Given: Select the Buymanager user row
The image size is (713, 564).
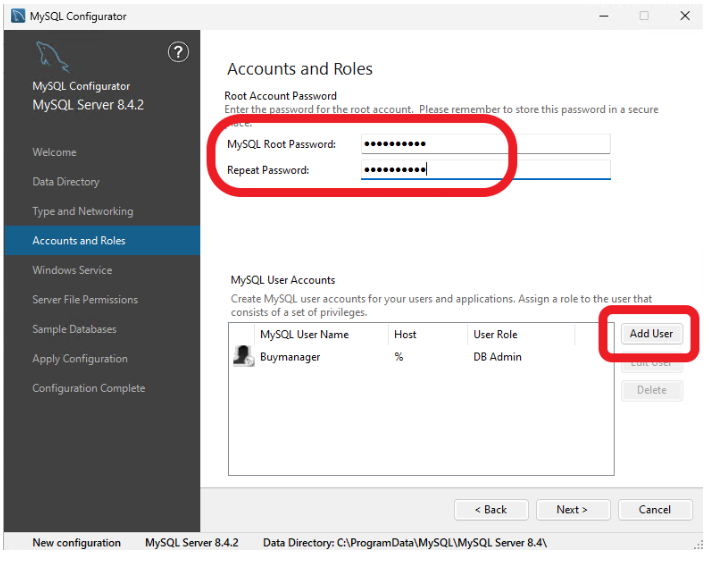Looking at the screenshot, I should [x=400, y=357].
